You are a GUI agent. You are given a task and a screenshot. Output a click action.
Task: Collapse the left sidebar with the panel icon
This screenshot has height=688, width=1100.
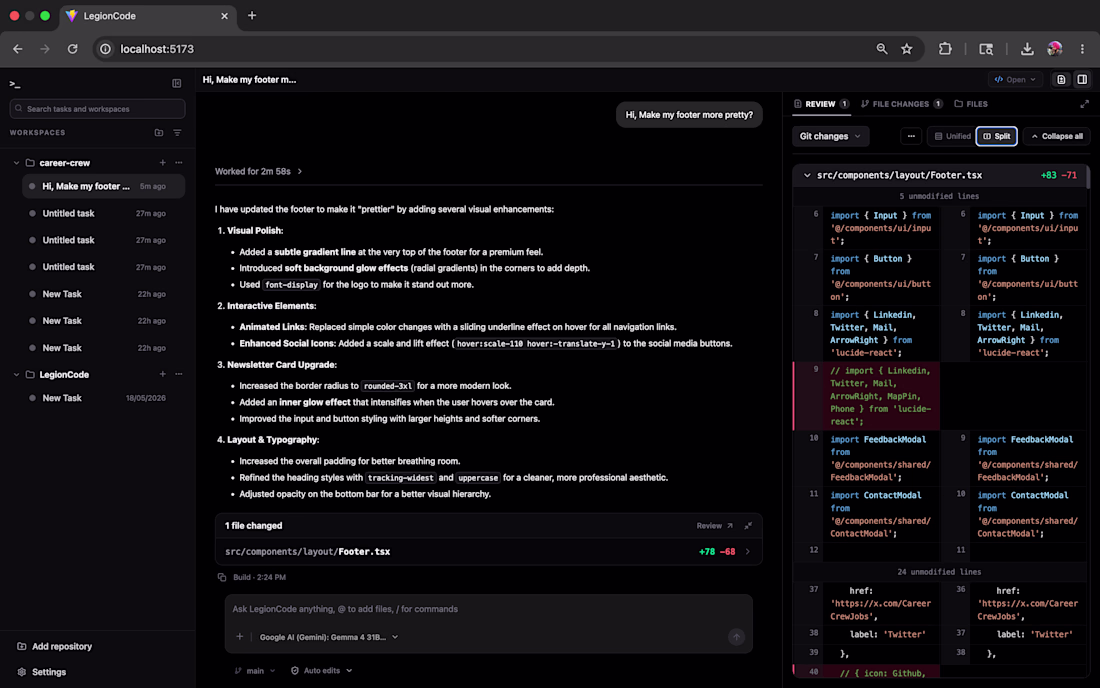pyautogui.click(x=177, y=83)
